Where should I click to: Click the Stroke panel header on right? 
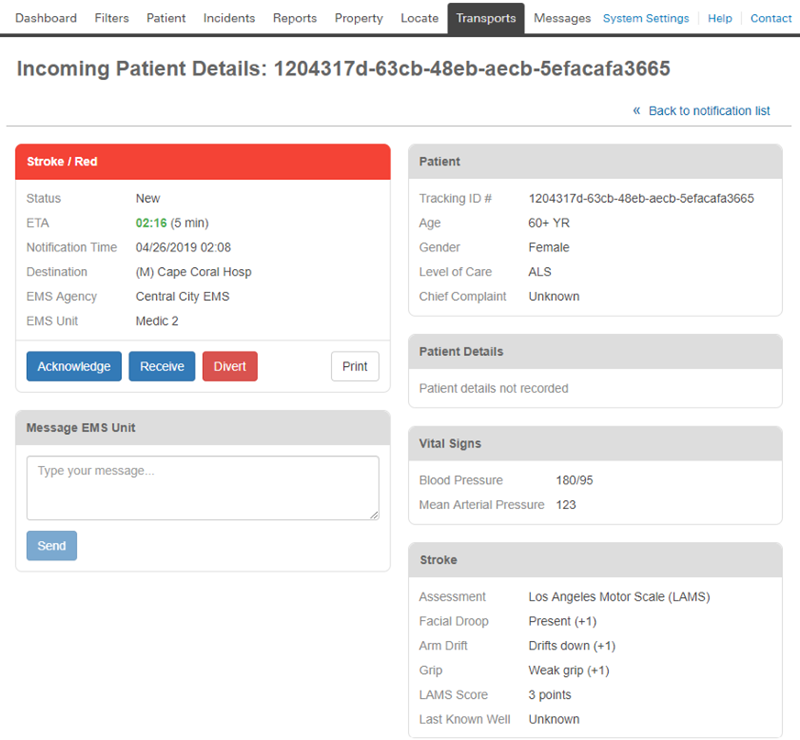[x=595, y=560]
